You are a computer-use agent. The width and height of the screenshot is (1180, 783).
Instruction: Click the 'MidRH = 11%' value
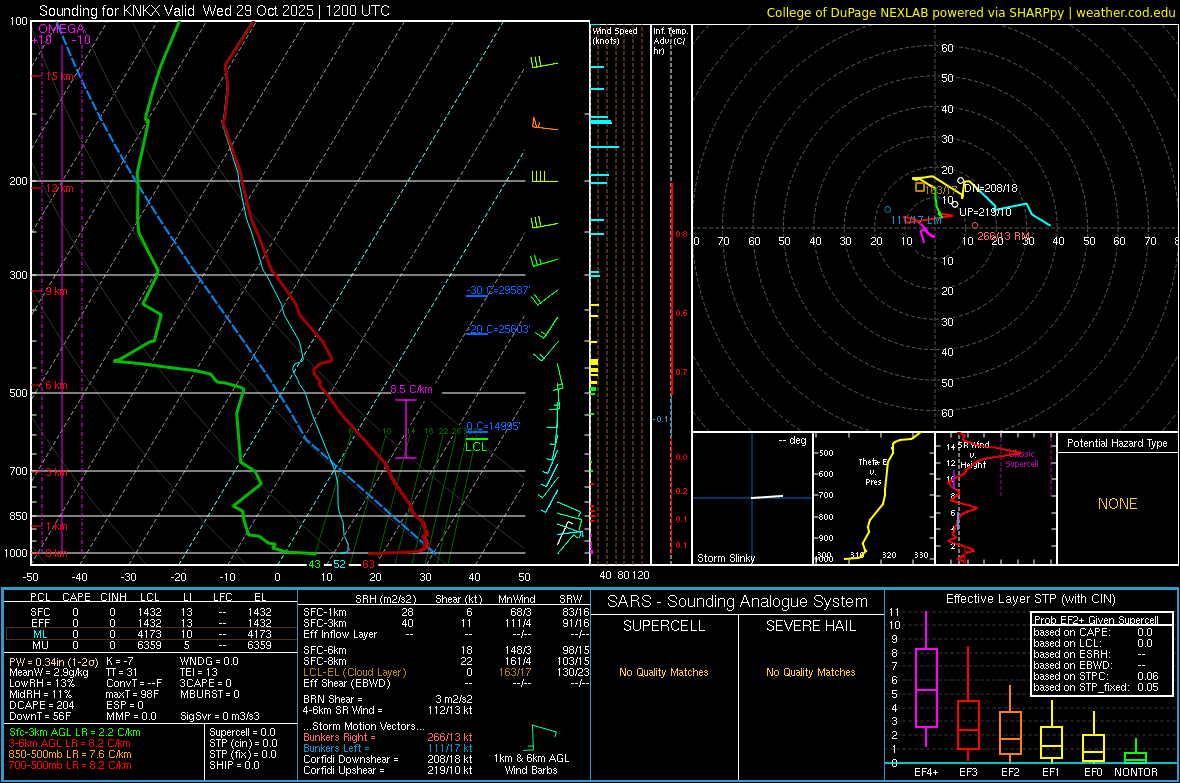point(41,693)
